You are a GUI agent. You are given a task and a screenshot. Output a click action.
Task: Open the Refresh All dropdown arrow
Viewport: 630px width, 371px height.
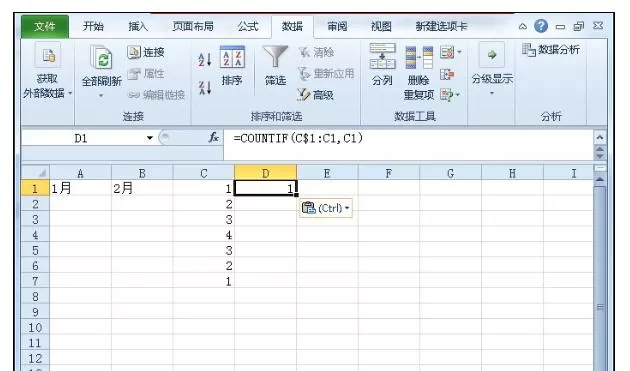pos(101,96)
